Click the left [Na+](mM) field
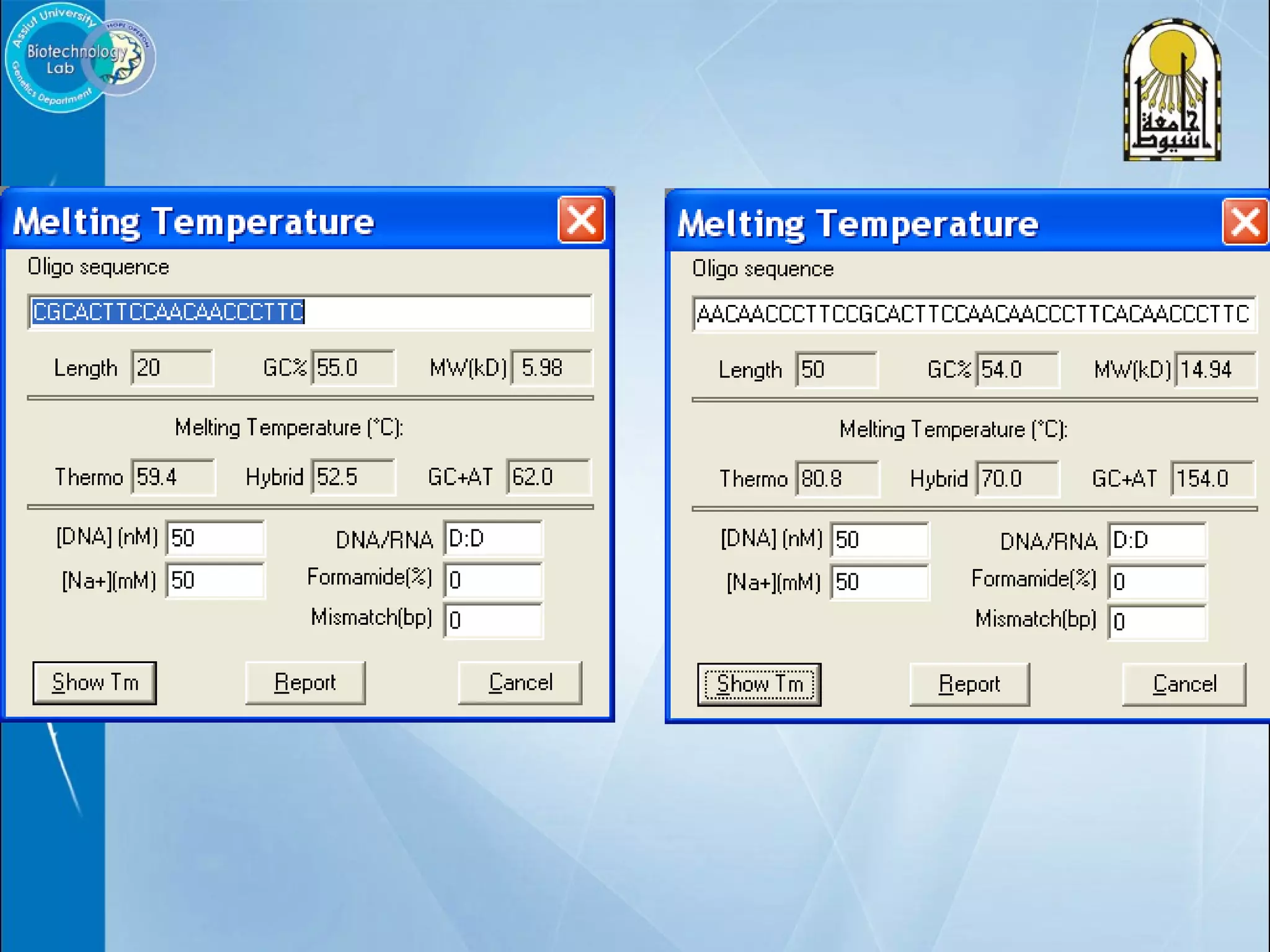 [x=215, y=580]
